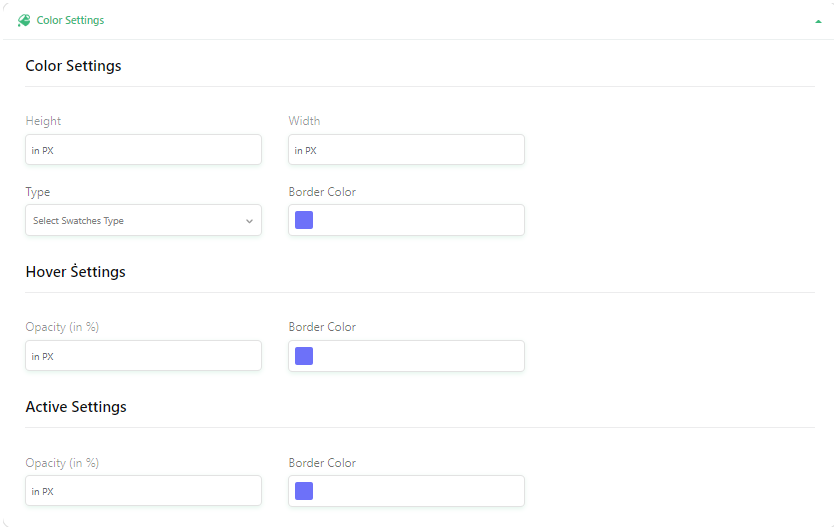
Task: Open the Select Swatches Type dropdown
Action: tap(144, 220)
